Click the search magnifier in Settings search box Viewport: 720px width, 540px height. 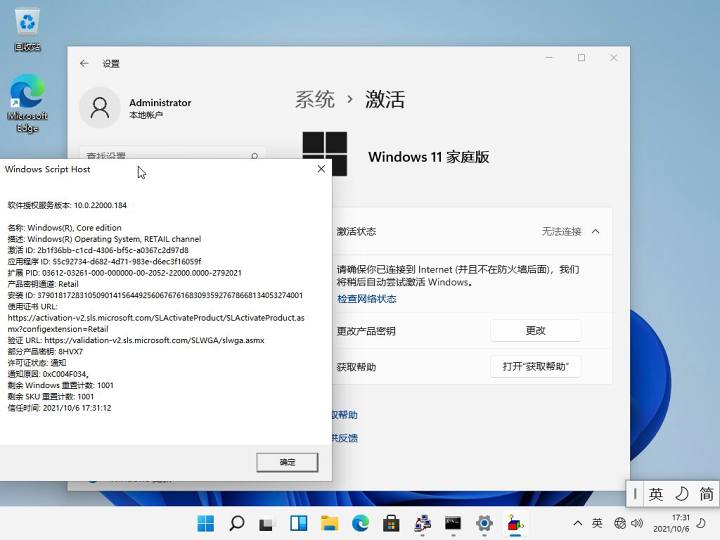255,156
